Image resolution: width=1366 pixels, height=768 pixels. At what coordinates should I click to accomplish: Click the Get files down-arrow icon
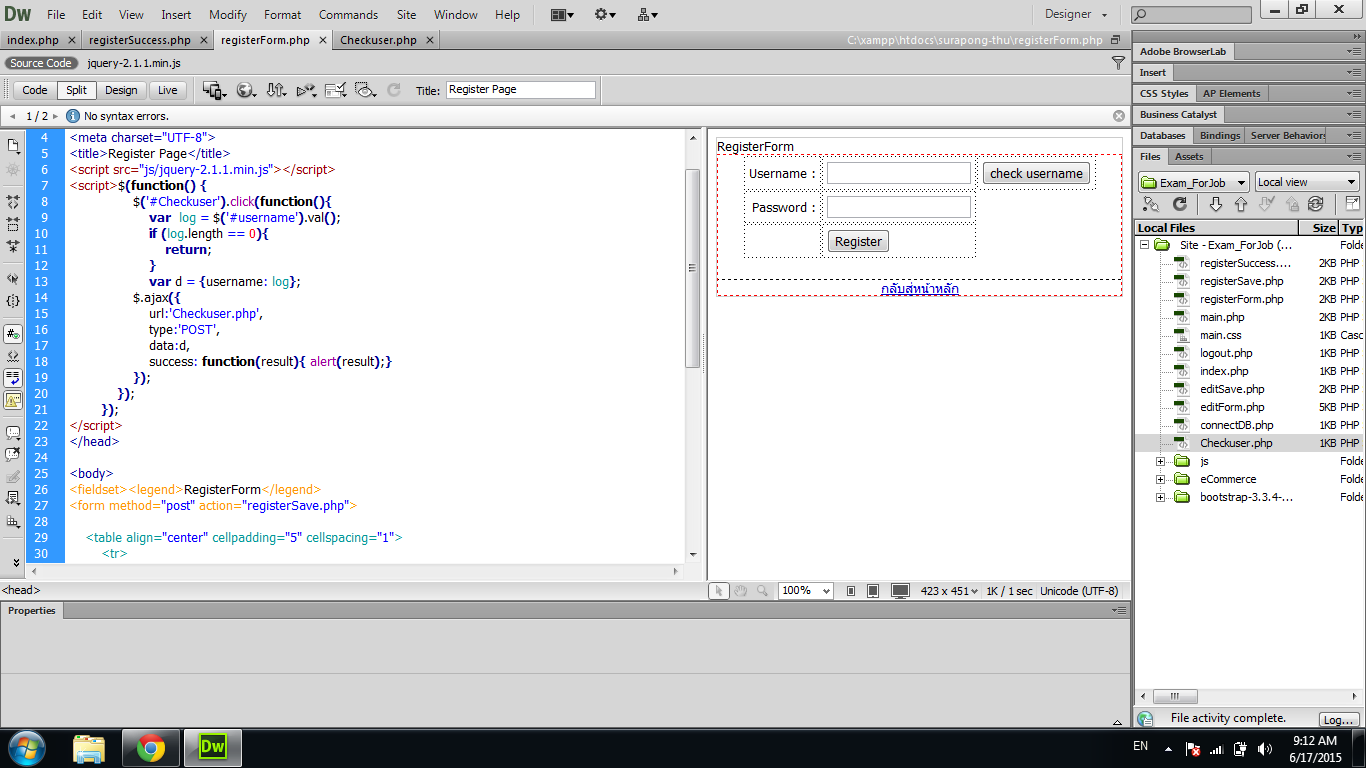coord(1216,204)
